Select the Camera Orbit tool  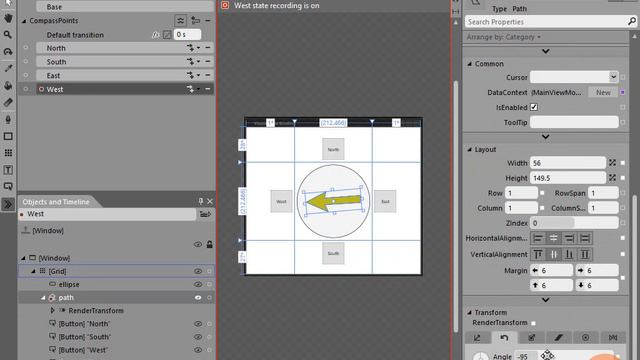pos(8,52)
